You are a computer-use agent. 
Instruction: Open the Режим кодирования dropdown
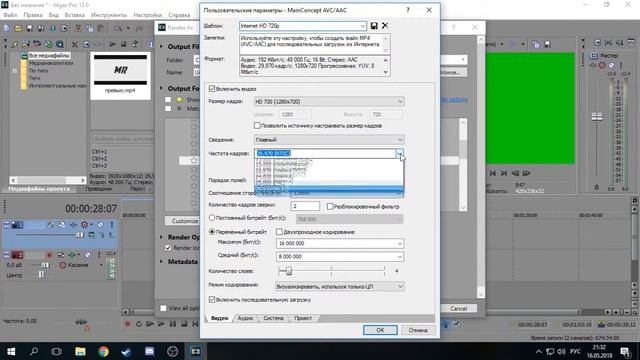point(400,287)
